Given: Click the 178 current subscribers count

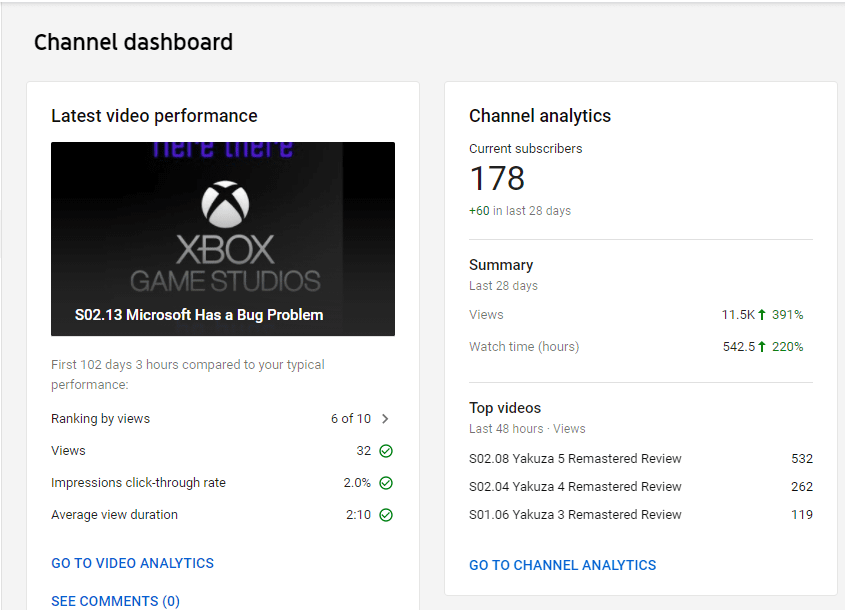Looking at the screenshot, I should click(497, 179).
